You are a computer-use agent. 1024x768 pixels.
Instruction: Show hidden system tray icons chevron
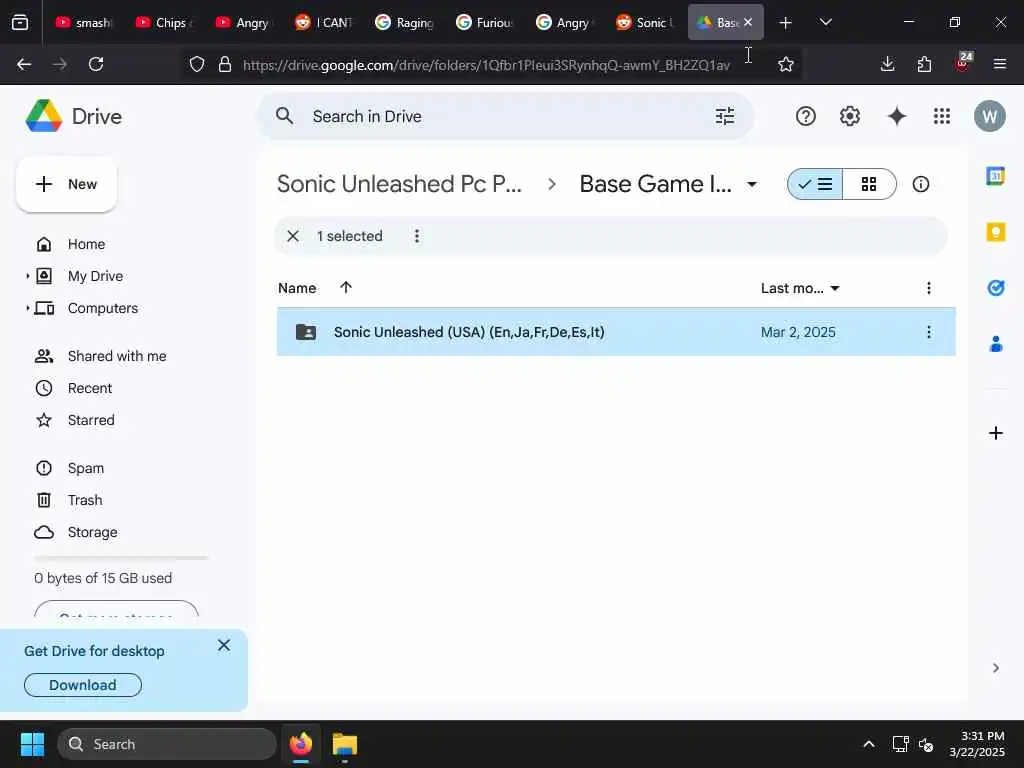[x=869, y=744]
